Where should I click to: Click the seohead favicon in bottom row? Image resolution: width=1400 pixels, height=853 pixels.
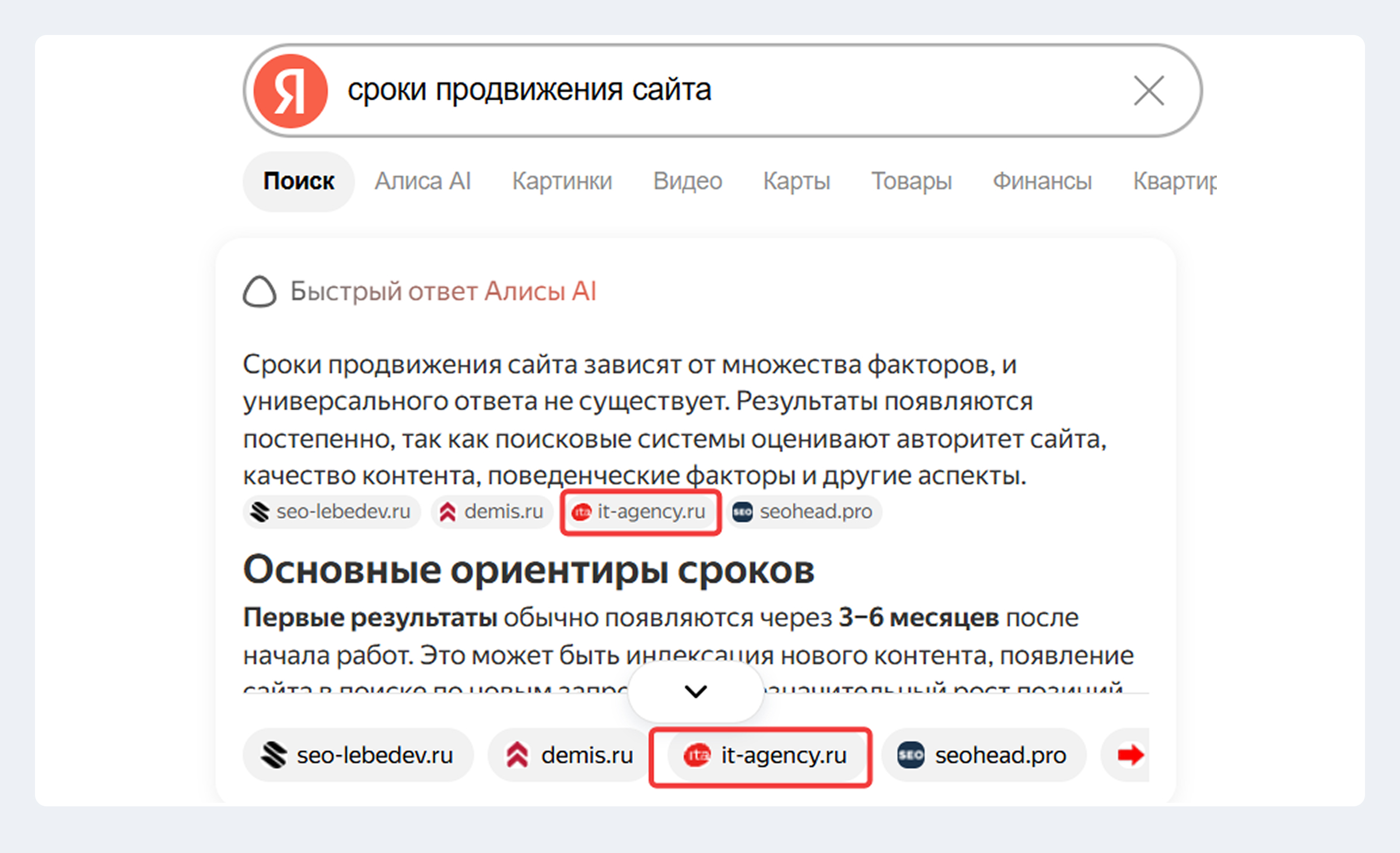click(x=911, y=755)
